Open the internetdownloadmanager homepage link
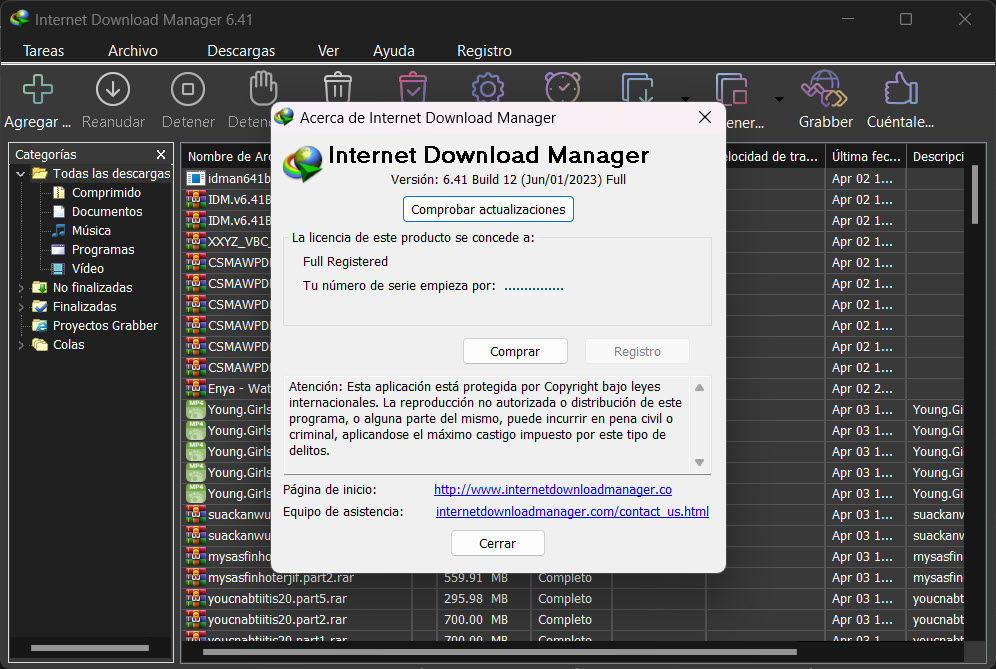 click(553, 490)
